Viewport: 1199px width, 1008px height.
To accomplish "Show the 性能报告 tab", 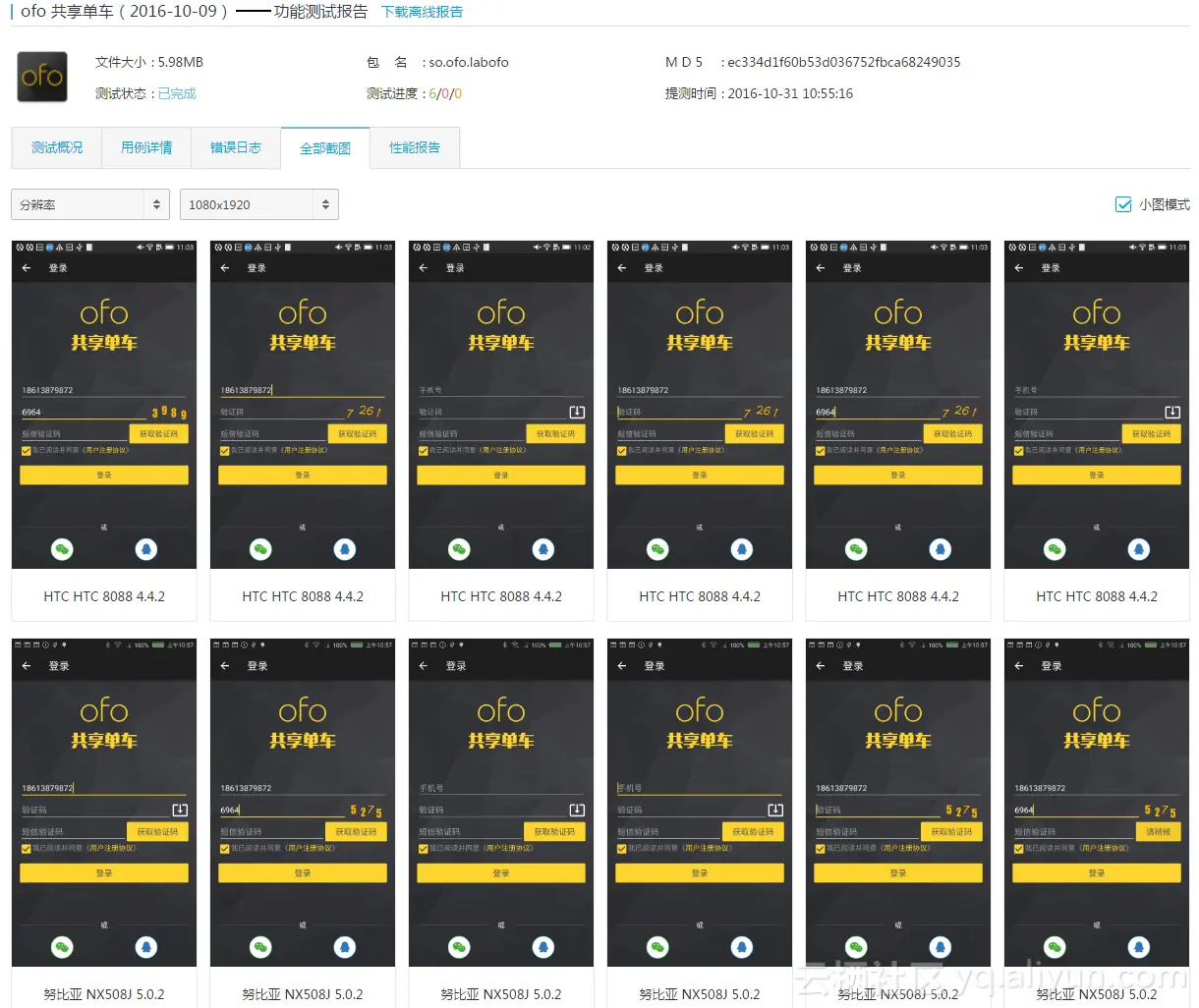I will point(415,147).
